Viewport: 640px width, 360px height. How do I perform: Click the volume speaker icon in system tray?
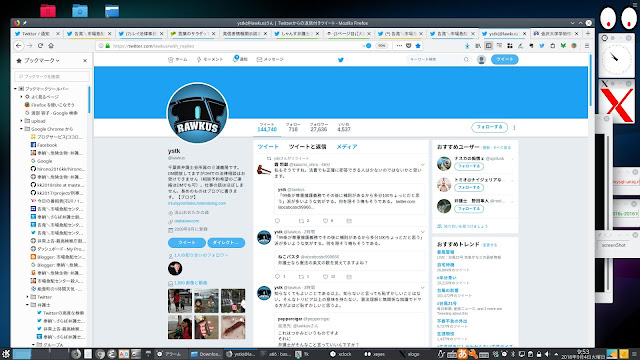click(x=547, y=354)
